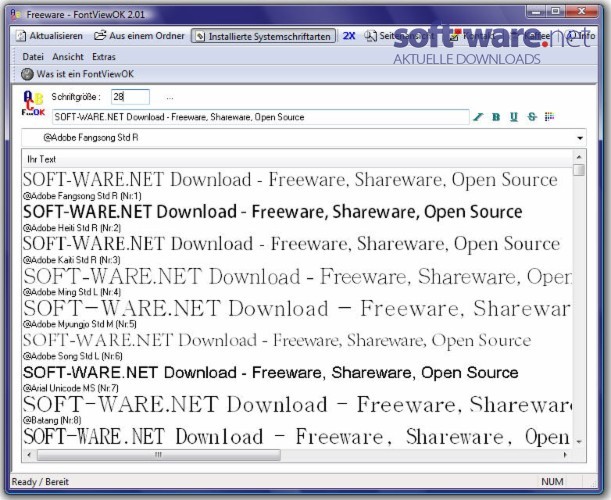Click the up arrow of vertical scrollbar
The image size is (611, 500).
[x=579, y=157]
